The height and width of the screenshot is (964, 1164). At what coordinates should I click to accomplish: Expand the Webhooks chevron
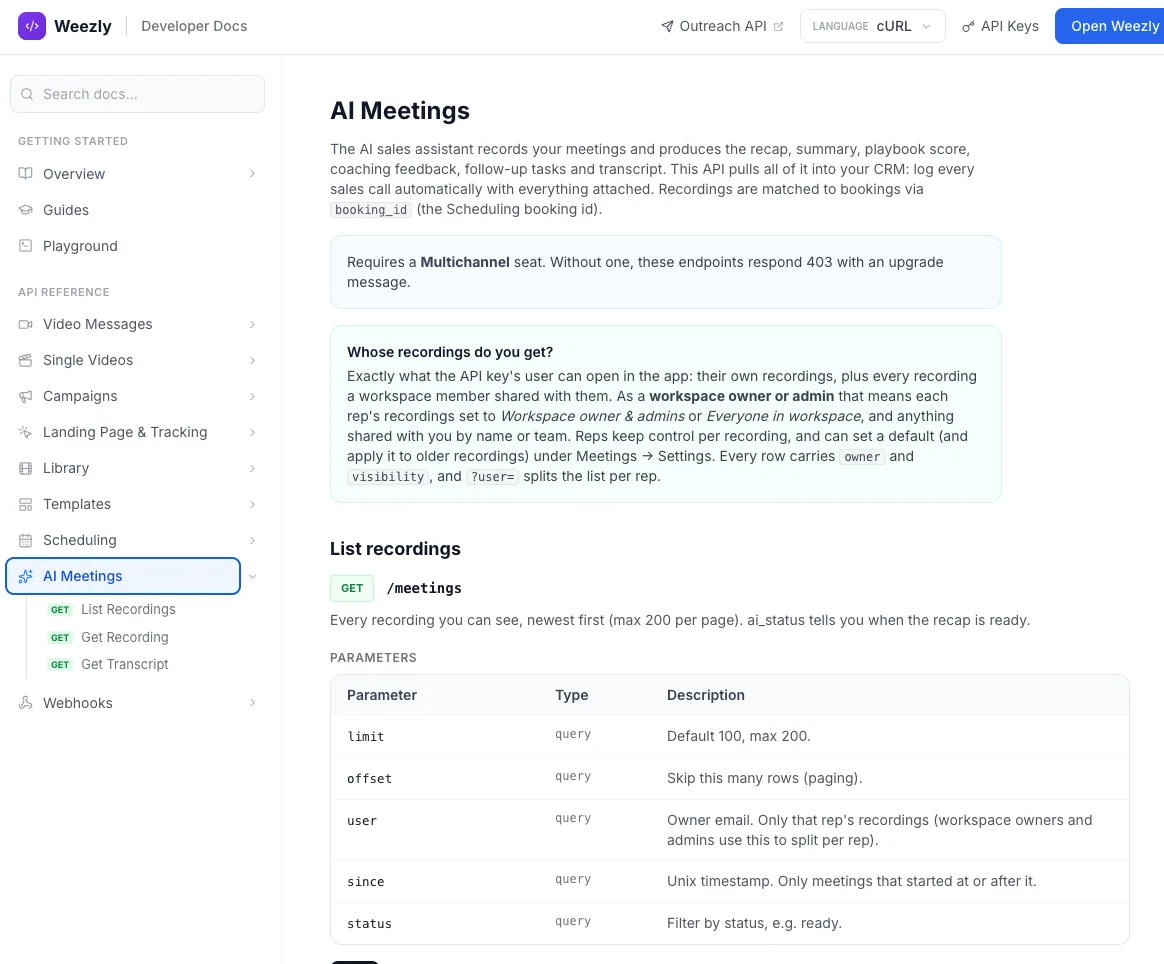point(252,703)
